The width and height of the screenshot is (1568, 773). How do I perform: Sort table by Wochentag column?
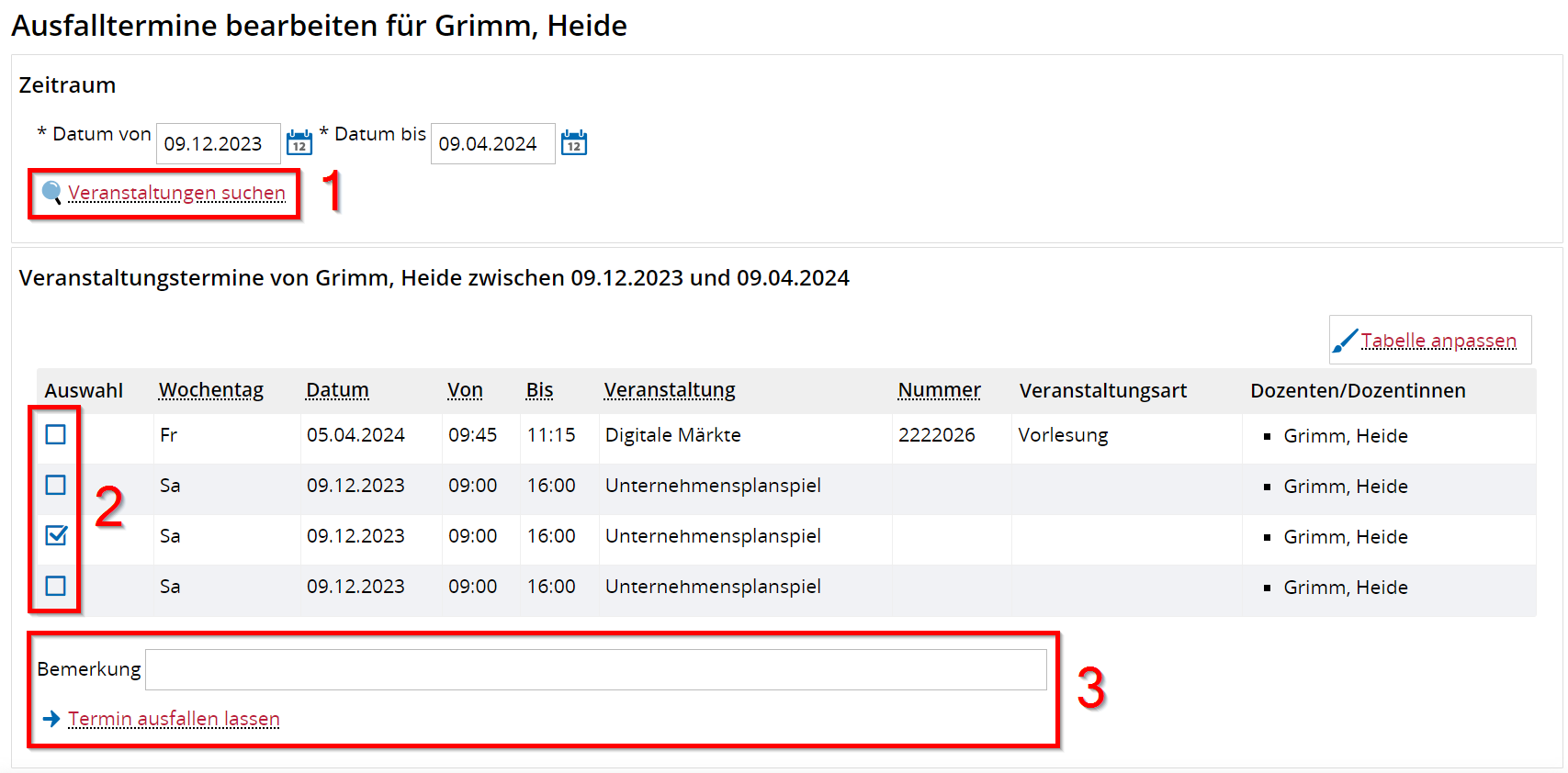coord(211,390)
